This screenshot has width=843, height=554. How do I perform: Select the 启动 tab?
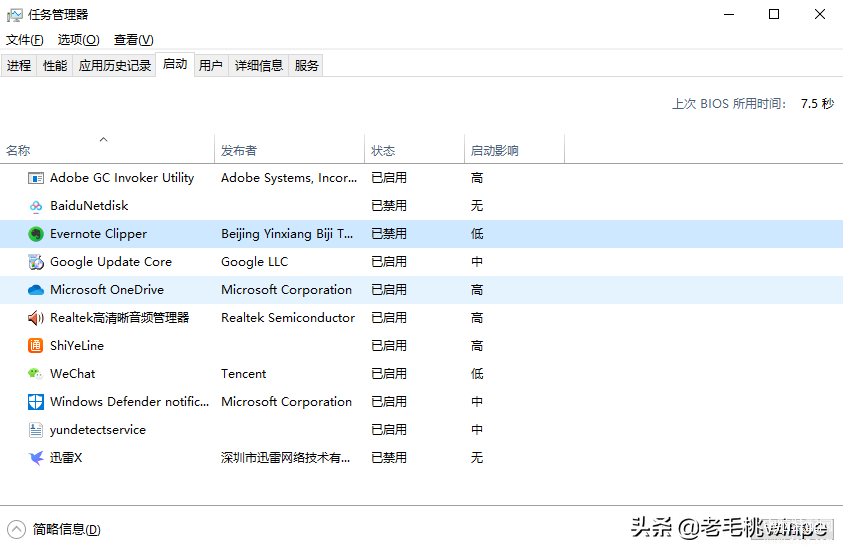[175, 65]
